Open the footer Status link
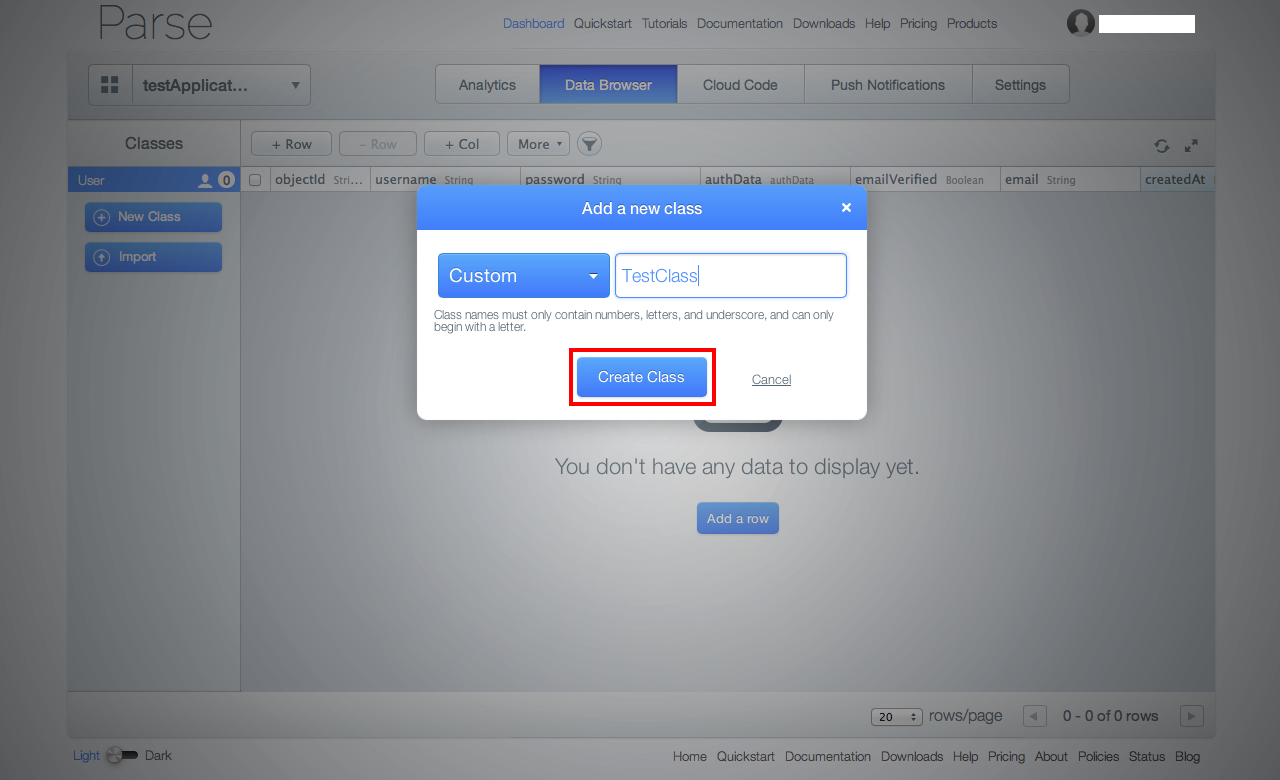 1147,756
